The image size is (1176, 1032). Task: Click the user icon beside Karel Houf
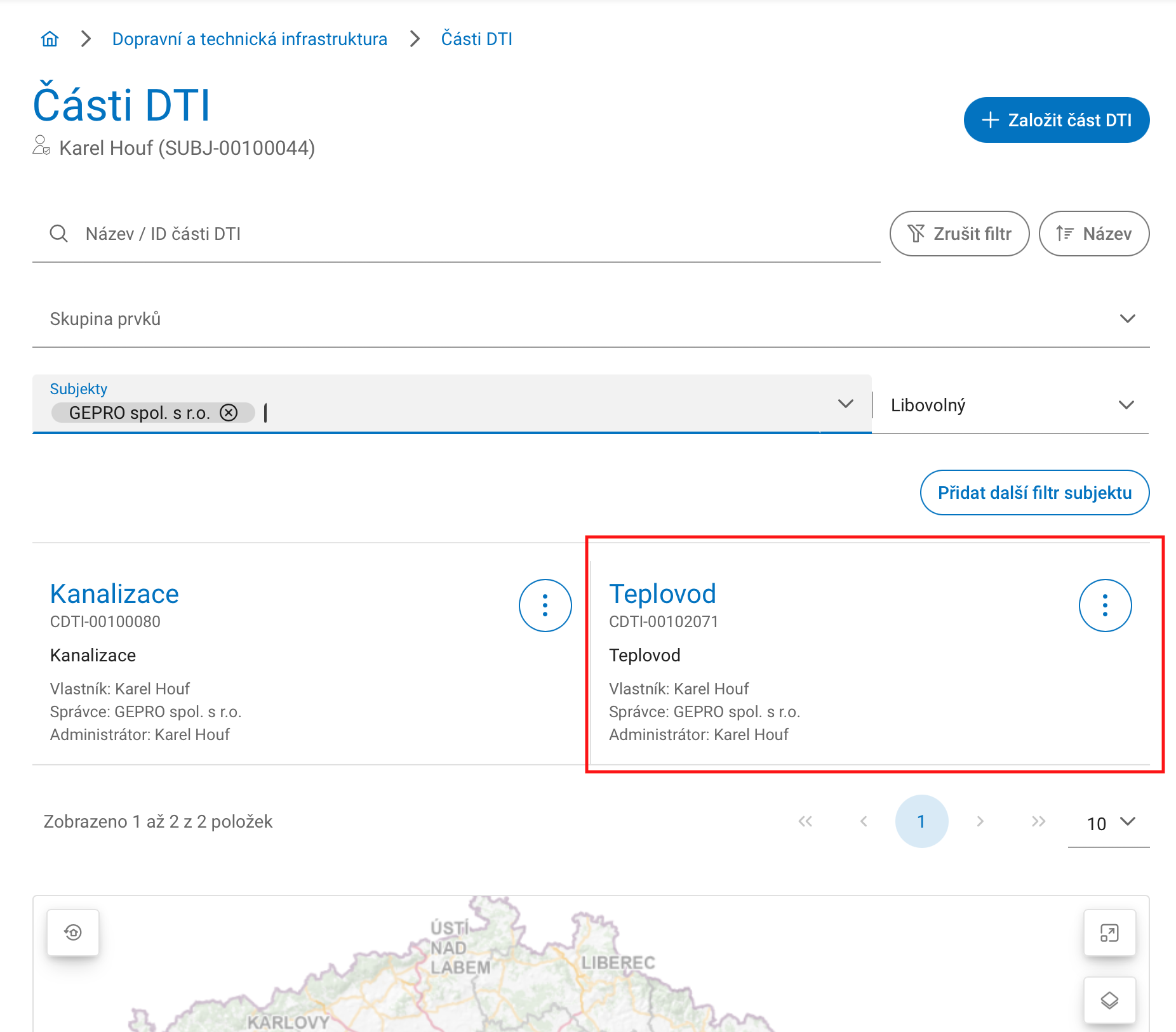[x=41, y=145]
